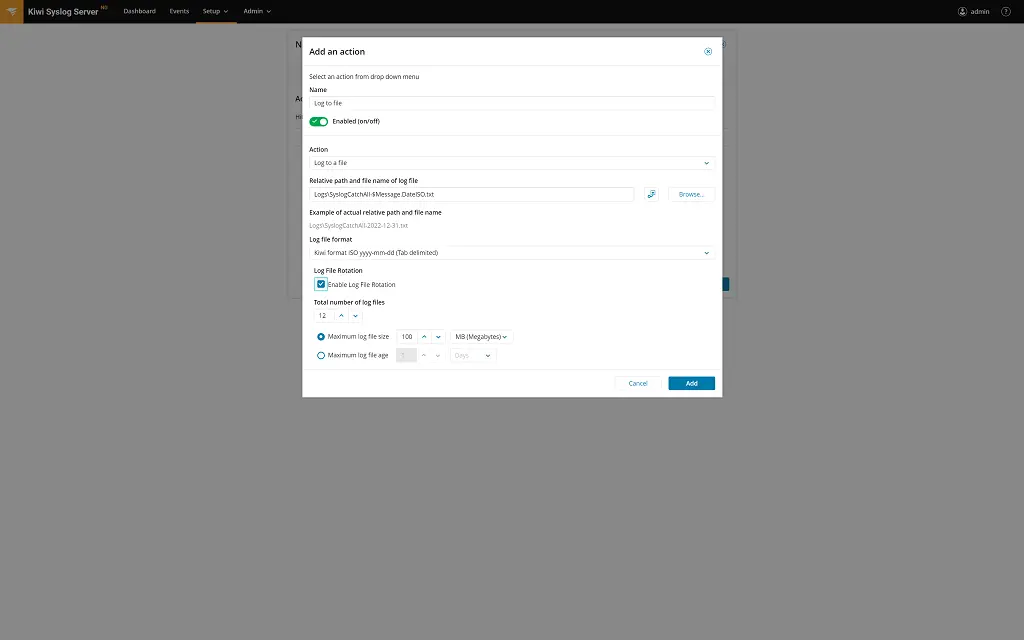Edit the log file path field
The image size is (1024, 640).
[x=472, y=194]
